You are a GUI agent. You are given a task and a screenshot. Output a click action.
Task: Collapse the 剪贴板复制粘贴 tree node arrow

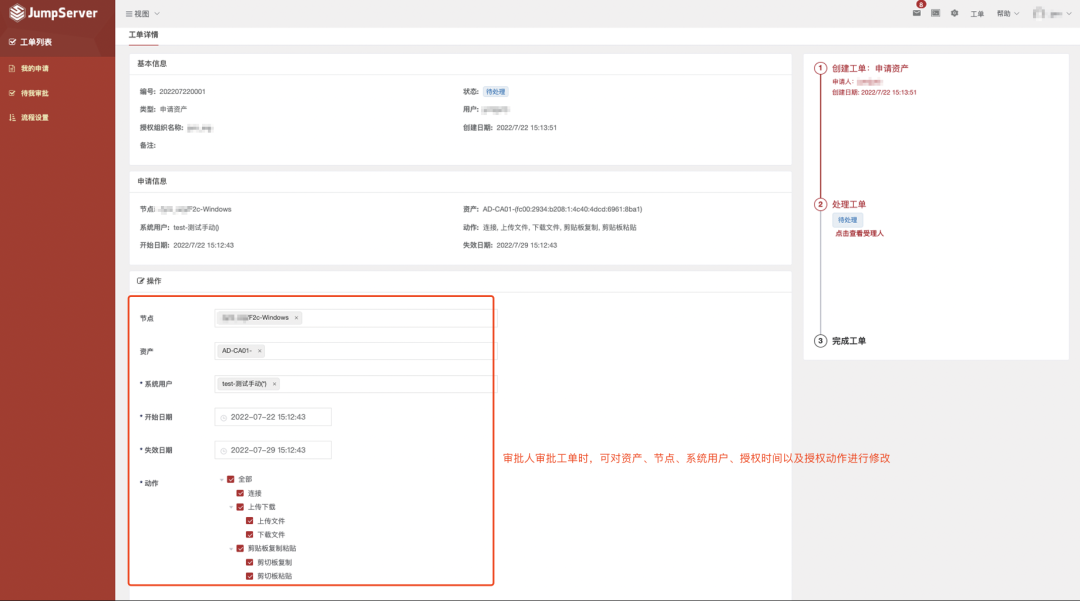coord(231,549)
